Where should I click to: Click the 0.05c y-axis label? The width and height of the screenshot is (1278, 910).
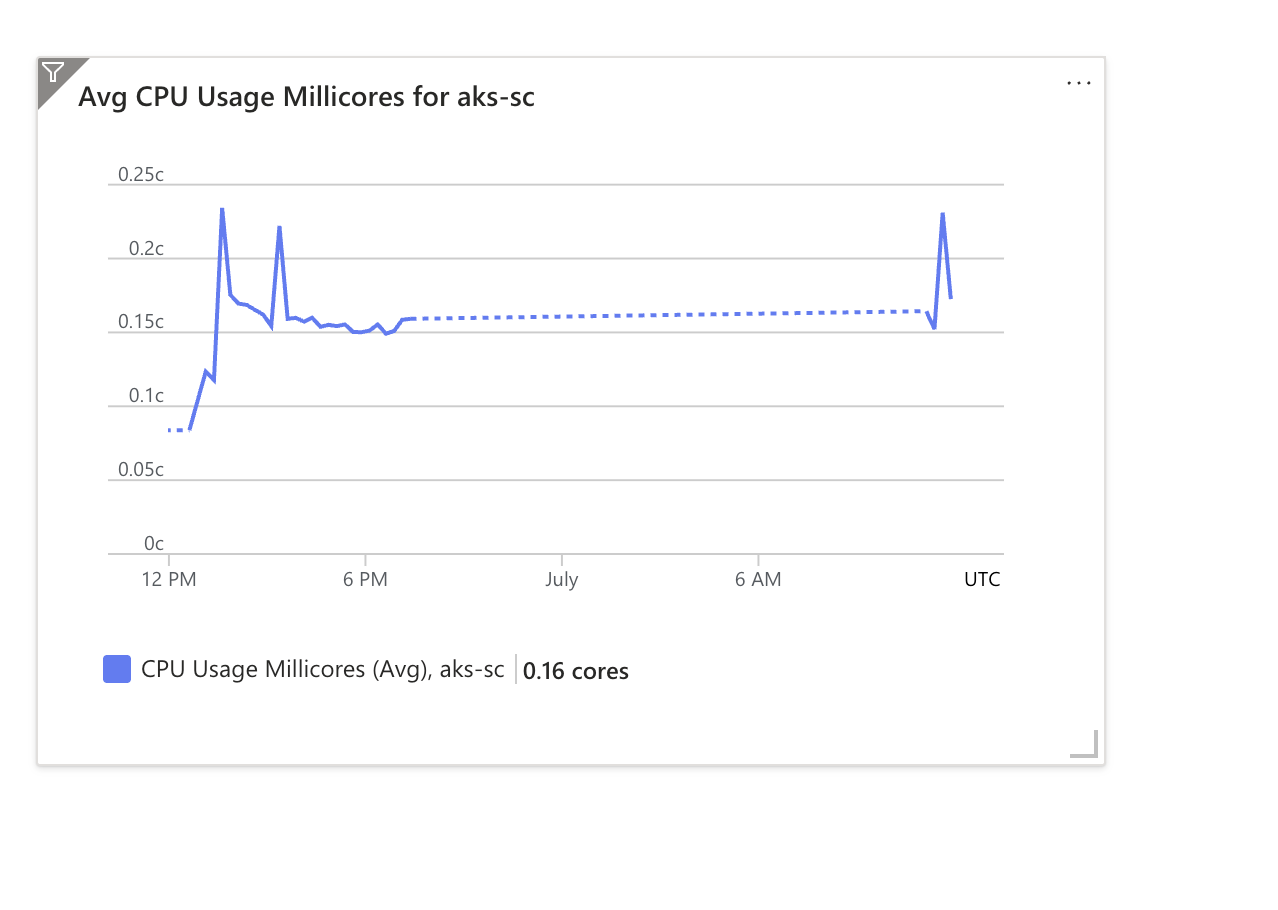141,470
